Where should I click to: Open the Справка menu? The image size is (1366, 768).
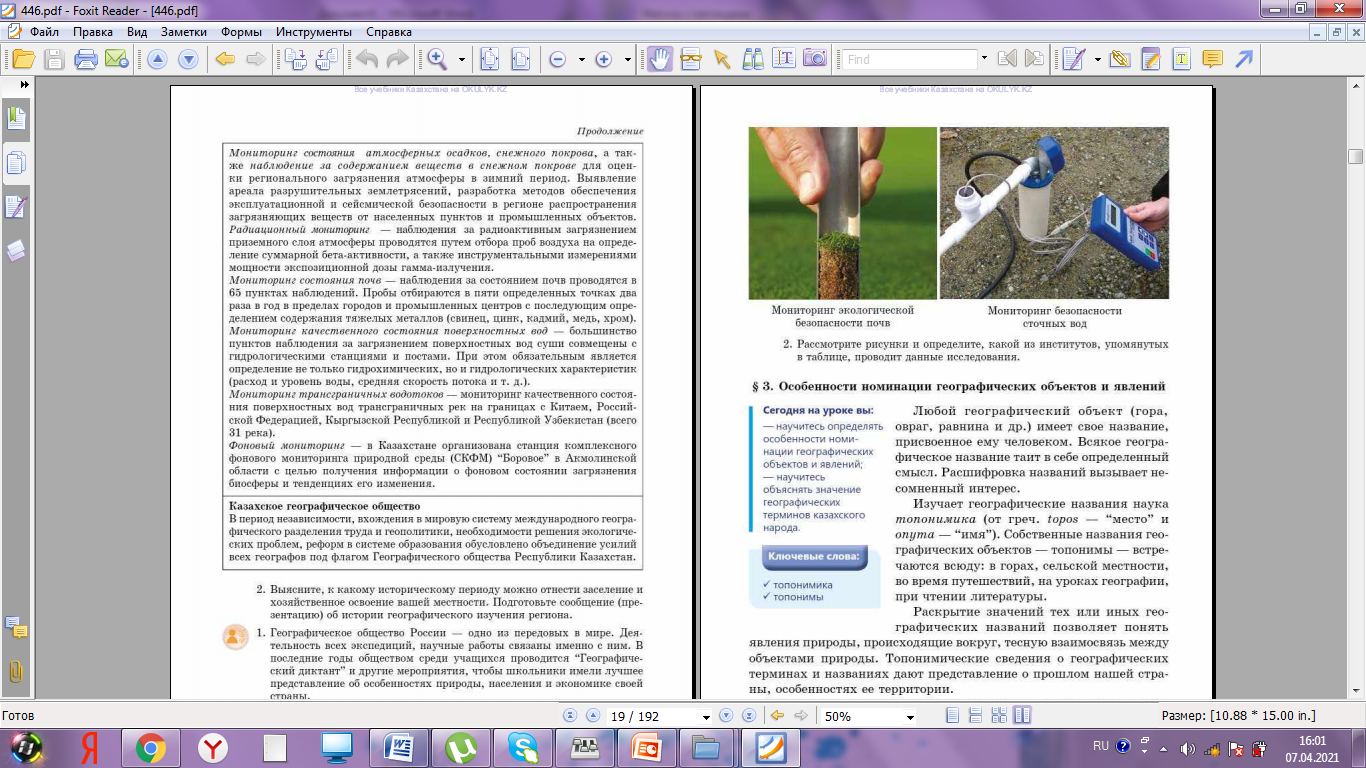click(389, 32)
